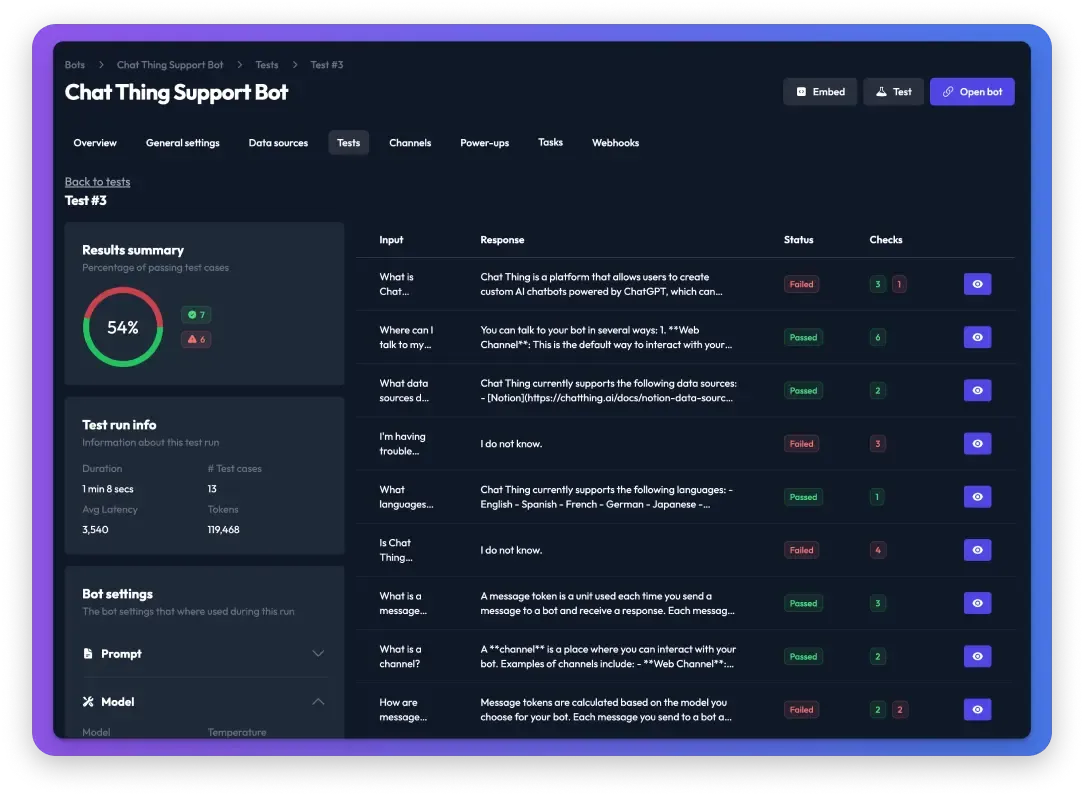Click the Model tools icon
This screenshot has width=1084, height=796.
(88, 702)
